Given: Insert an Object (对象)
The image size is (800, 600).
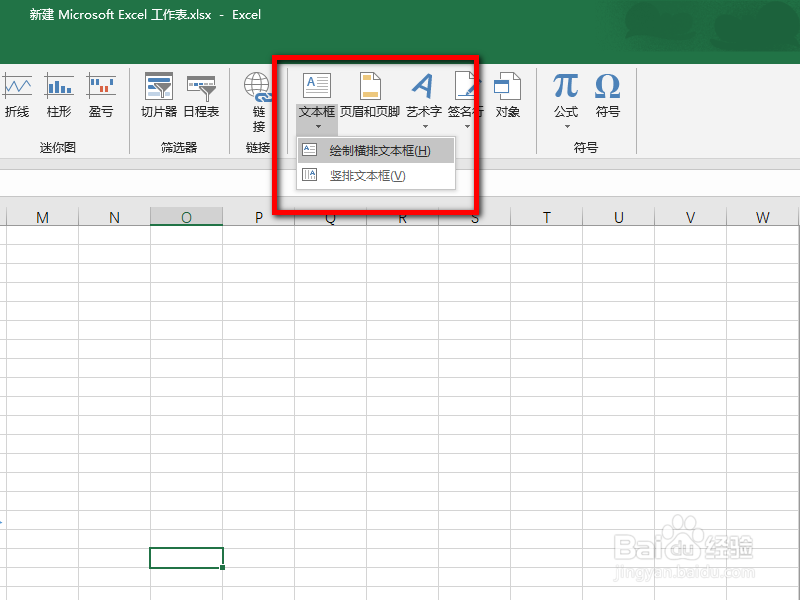Looking at the screenshot, I should click(508, 95).
